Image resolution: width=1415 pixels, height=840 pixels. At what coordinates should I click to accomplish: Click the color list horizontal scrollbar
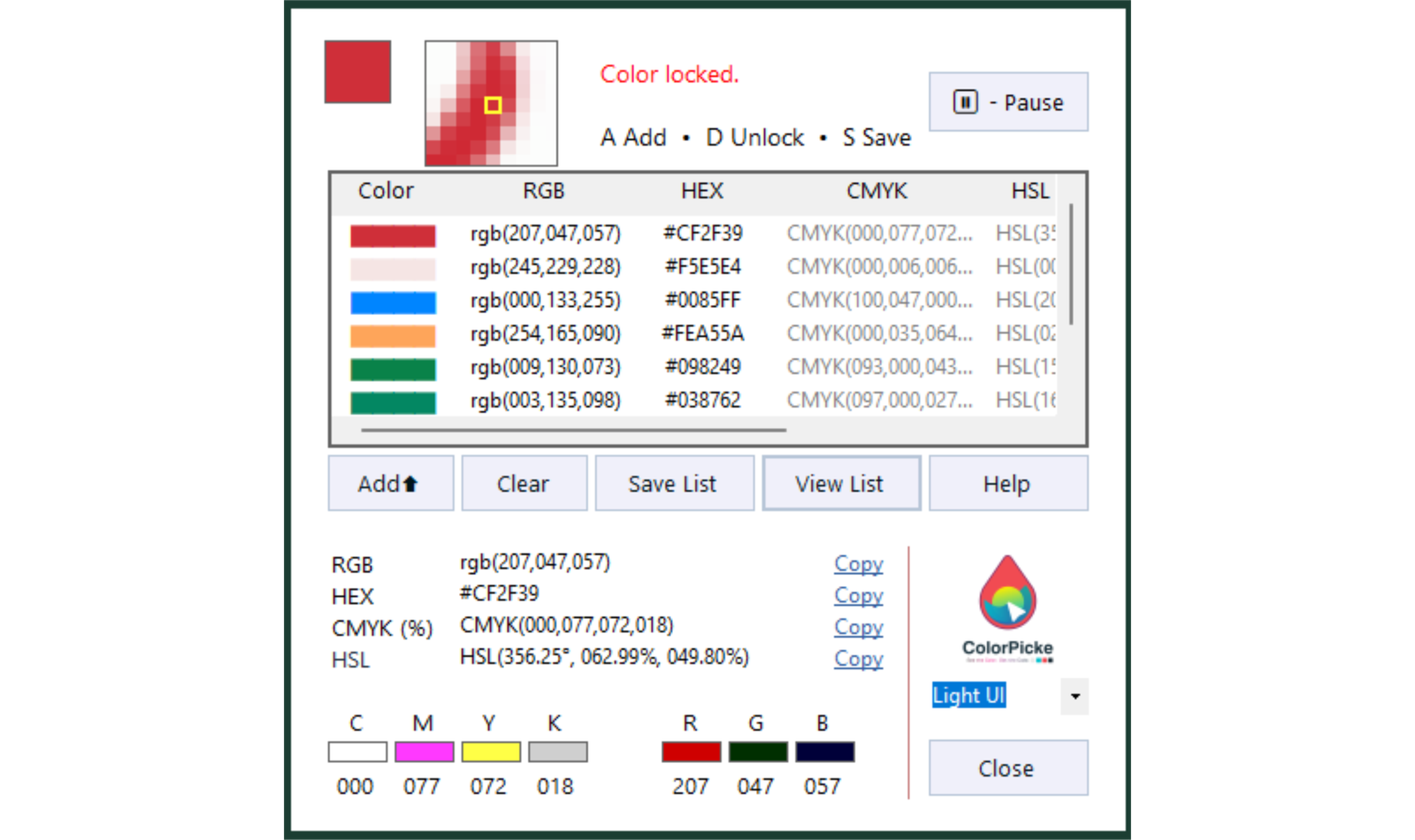(573, 430)
